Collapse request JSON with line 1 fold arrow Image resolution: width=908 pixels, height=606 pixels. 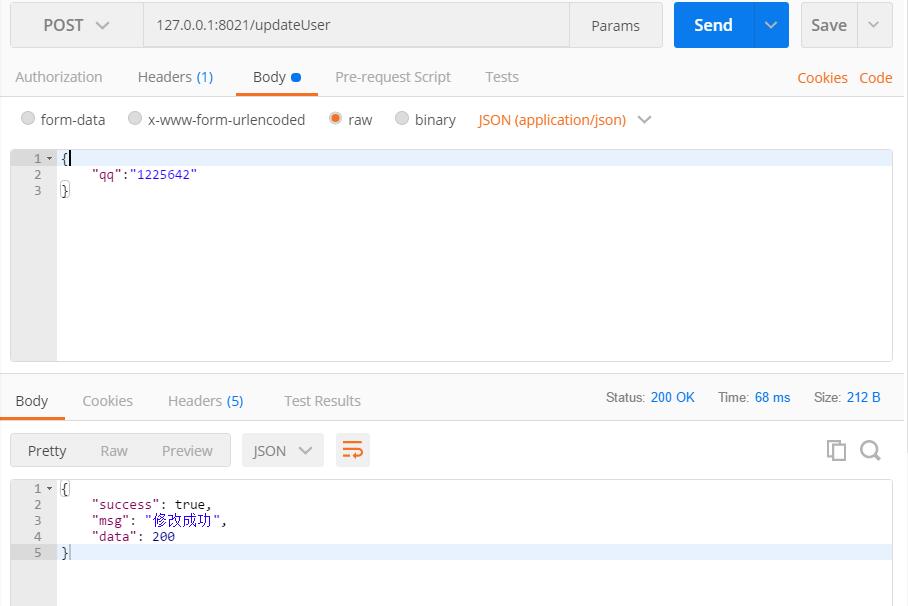coord(49,158)
